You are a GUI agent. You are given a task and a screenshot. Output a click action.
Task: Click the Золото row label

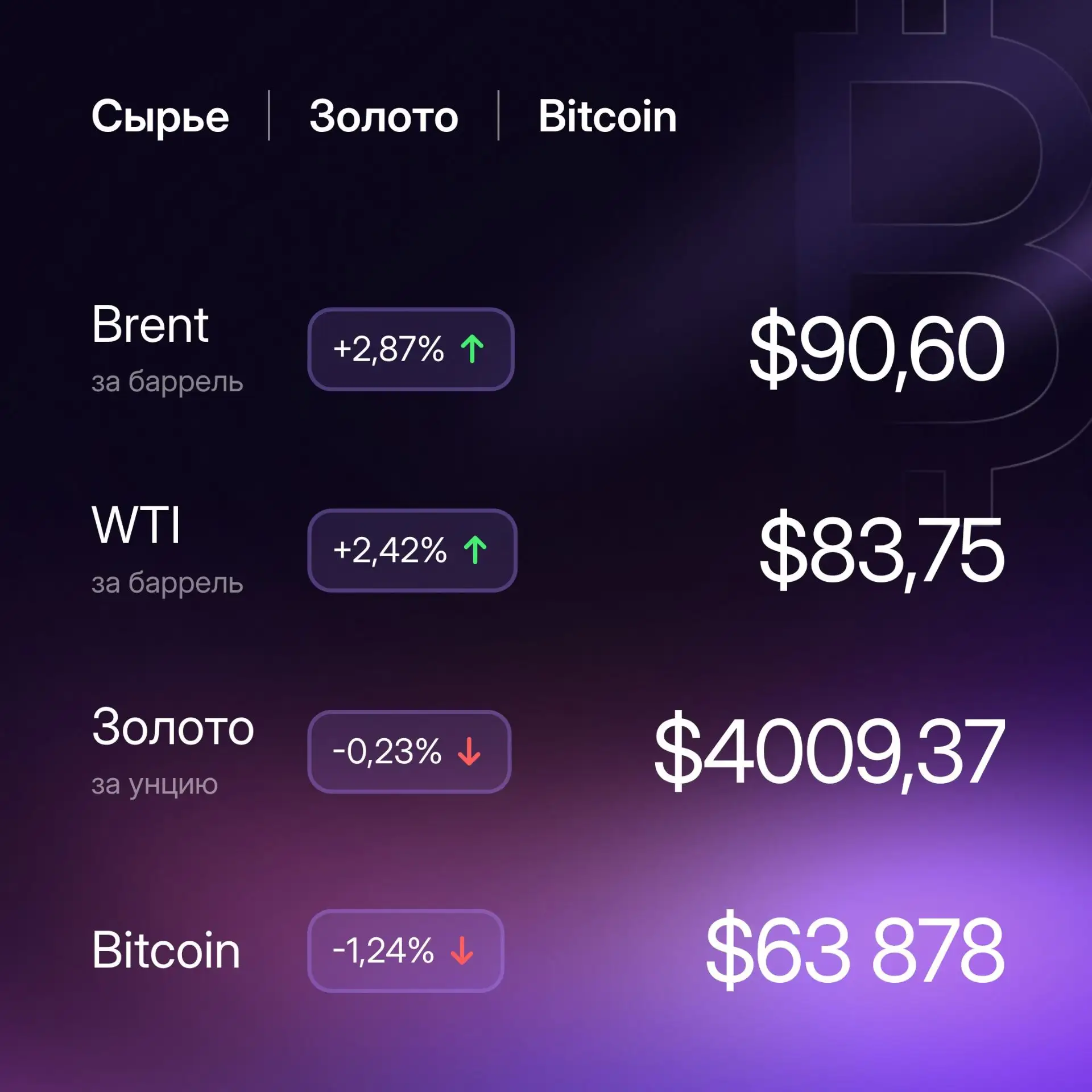coord(173,727)
